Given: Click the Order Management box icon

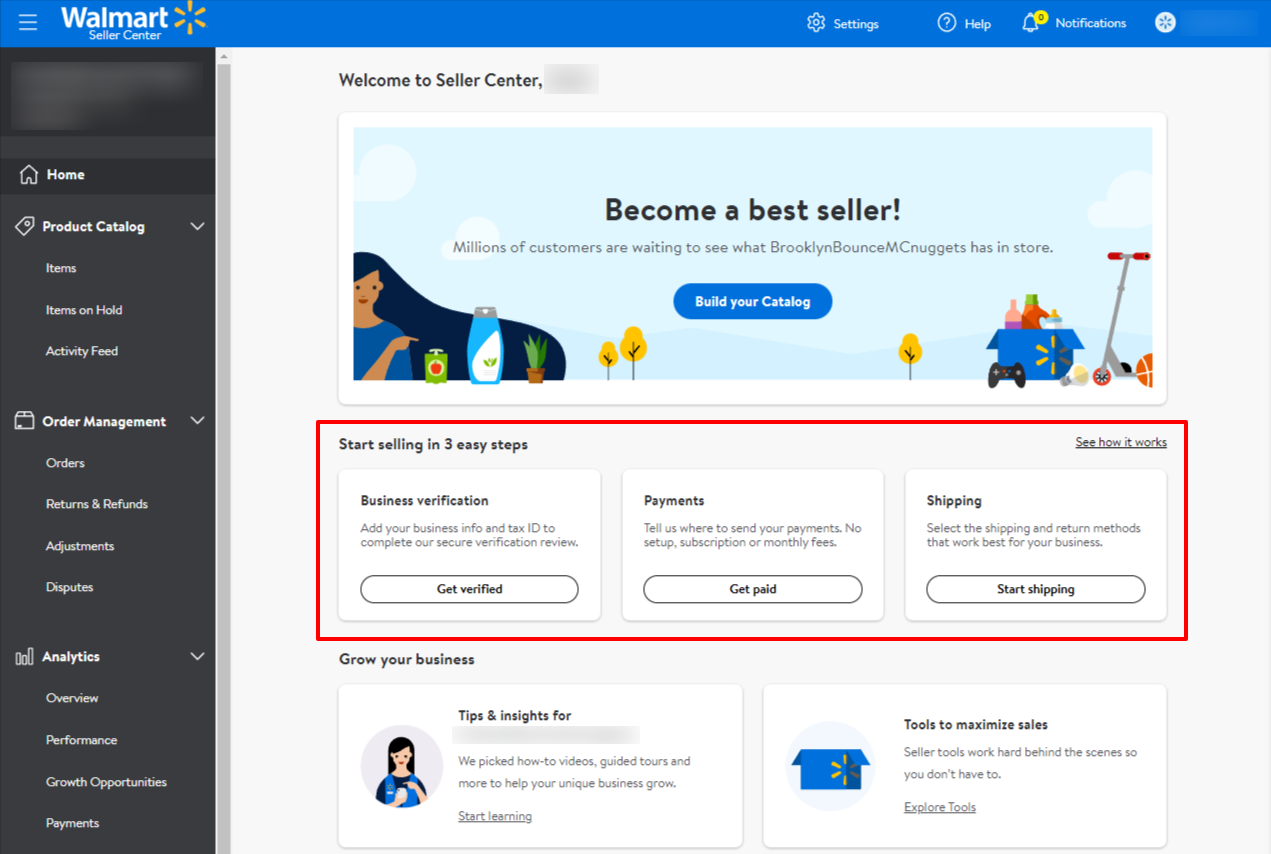Looking at the screenshot, I should click(23, 421).
